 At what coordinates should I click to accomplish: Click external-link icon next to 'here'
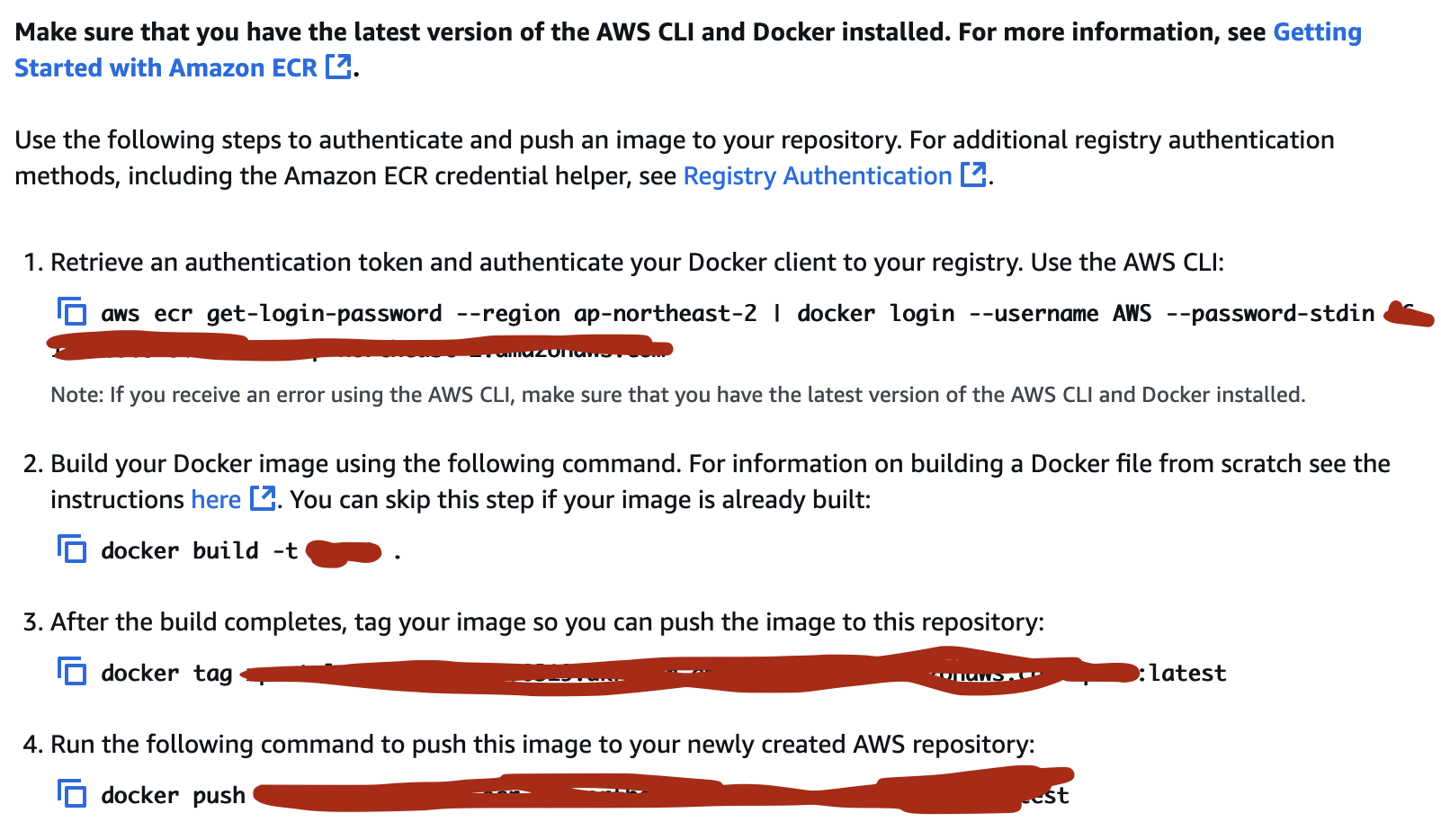[x=262, y=498]
